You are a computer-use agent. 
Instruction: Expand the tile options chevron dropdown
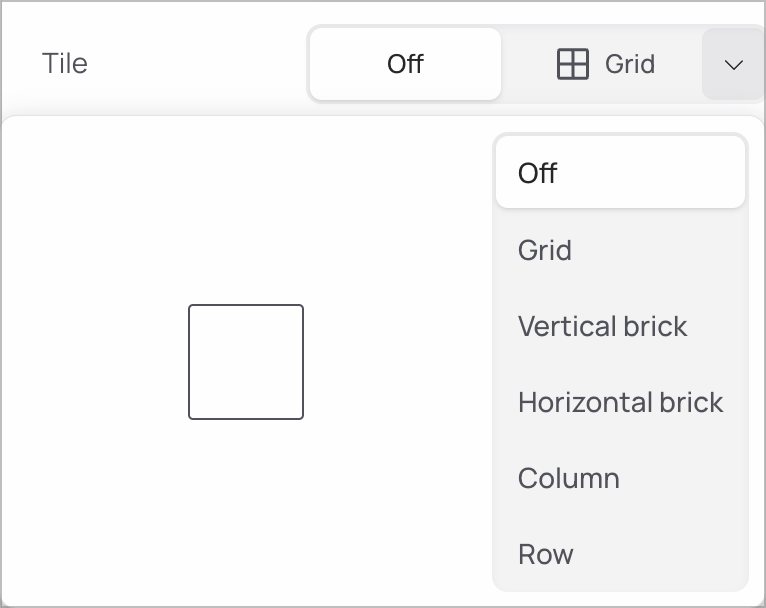(733, 64)
